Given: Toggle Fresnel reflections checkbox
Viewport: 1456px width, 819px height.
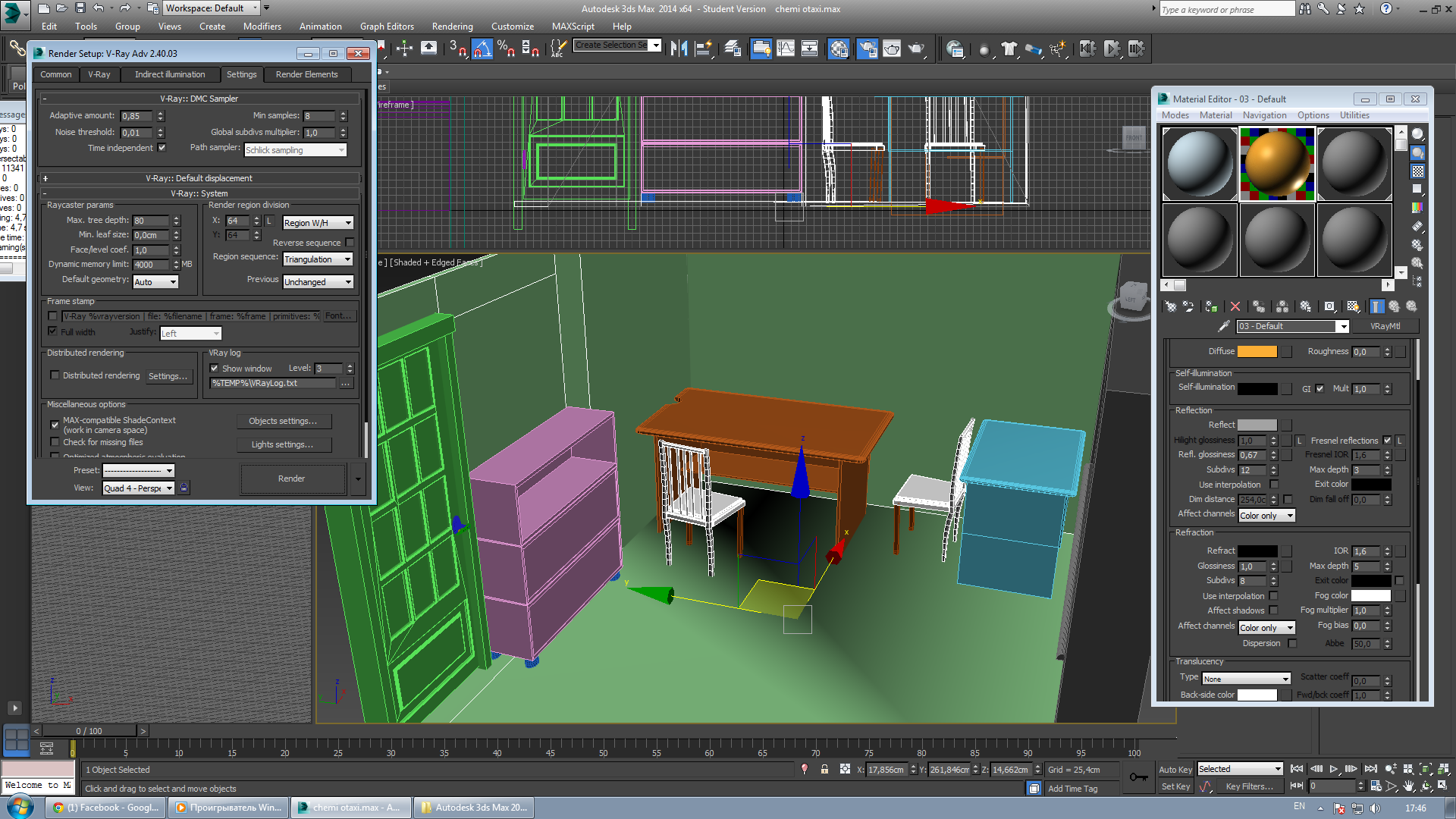Looking at the screenshot, I should click(1387, 441).
